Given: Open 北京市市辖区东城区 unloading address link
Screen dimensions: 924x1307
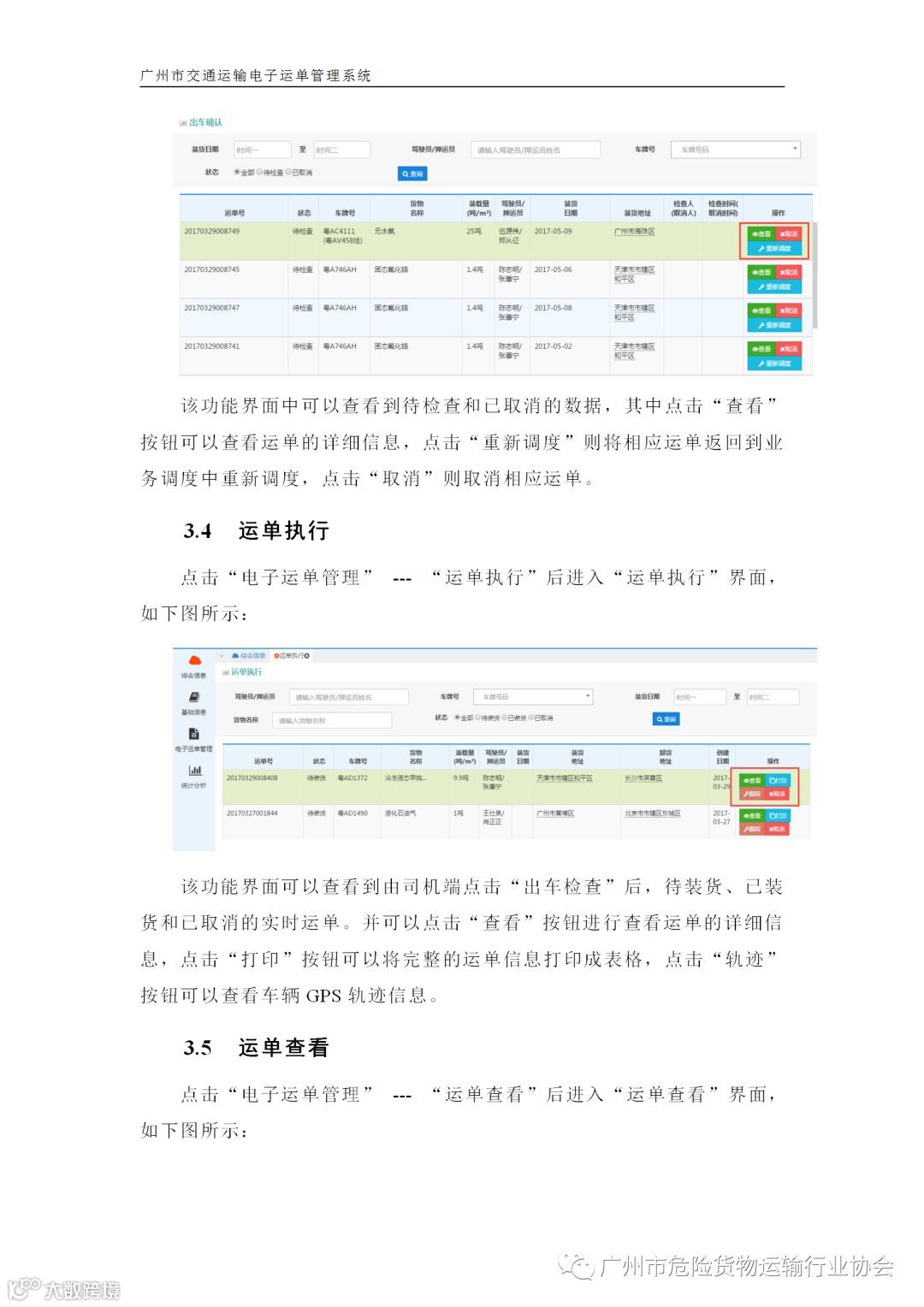Looking at the screenshot, I should pos(653,813).
